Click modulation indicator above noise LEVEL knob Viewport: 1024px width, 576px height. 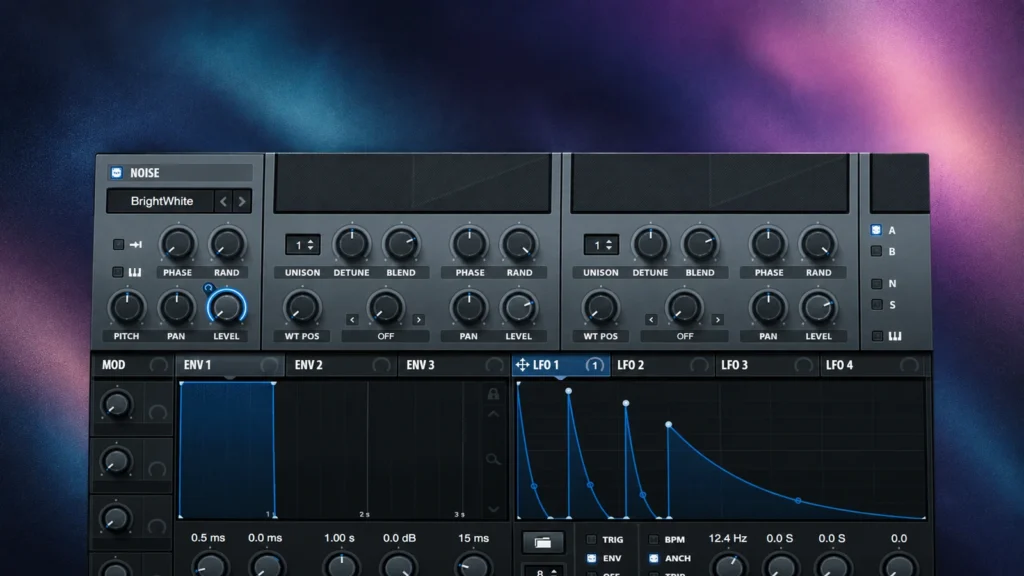(208, 287)
